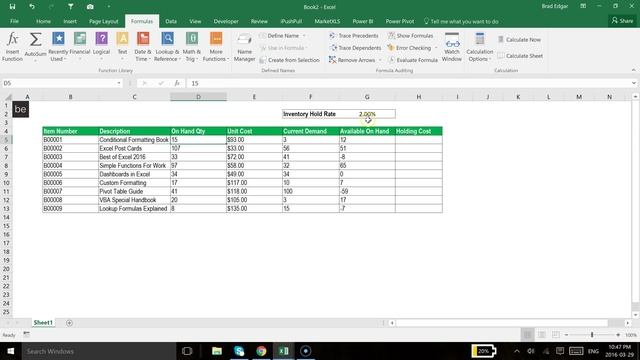Click Calculate Now
640x360 pixels.
point(519,40)
